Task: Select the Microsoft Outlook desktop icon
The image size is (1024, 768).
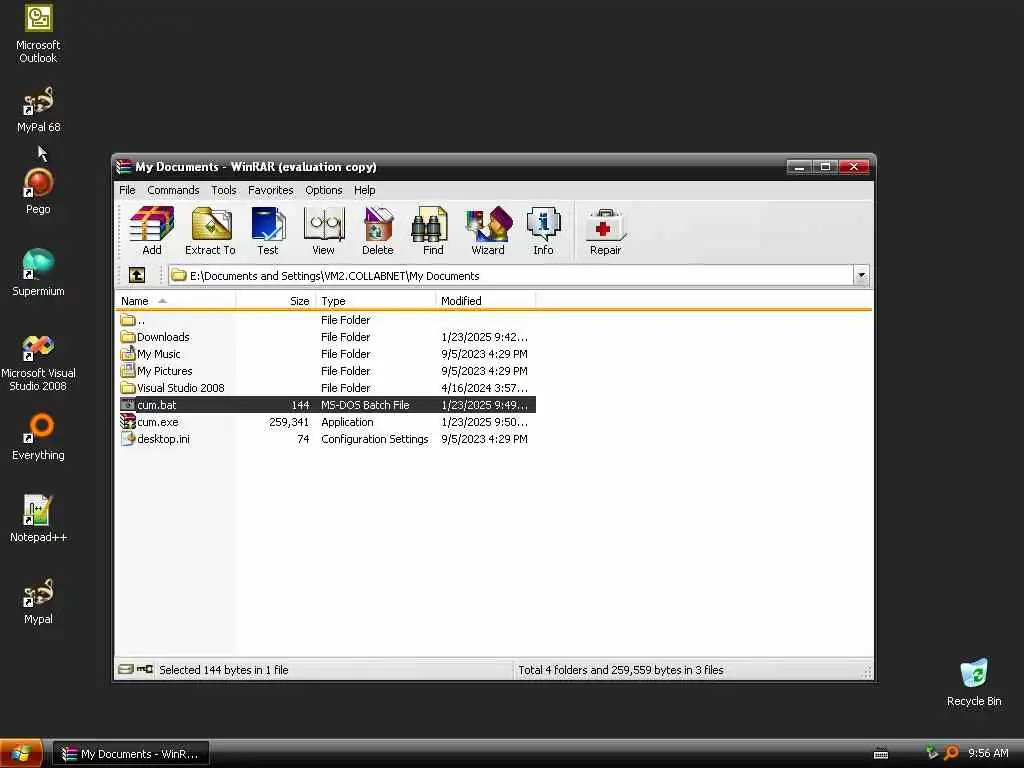Action: coord(38,34)
